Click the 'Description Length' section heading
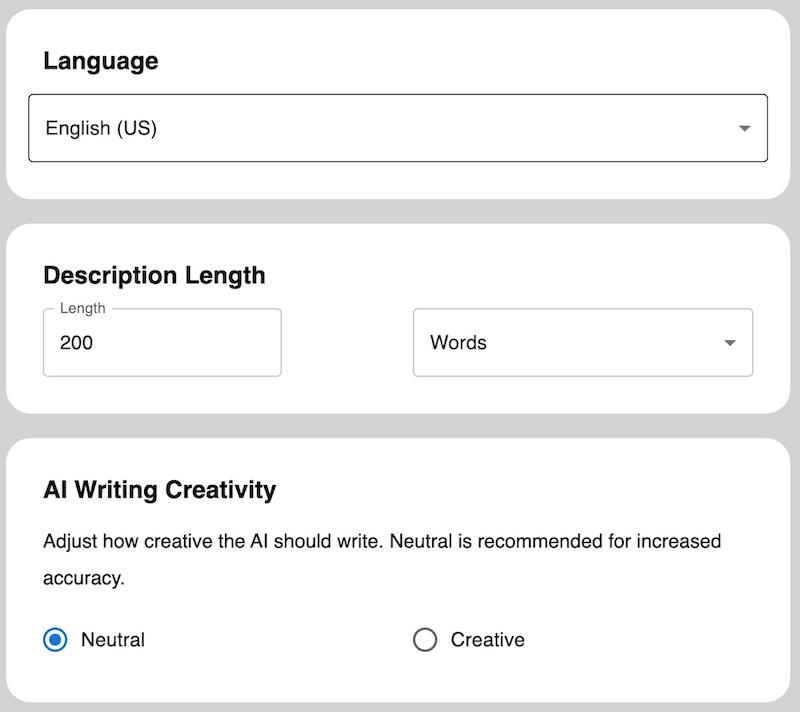Screen dimensions: 800x712 tap(154, 275)
